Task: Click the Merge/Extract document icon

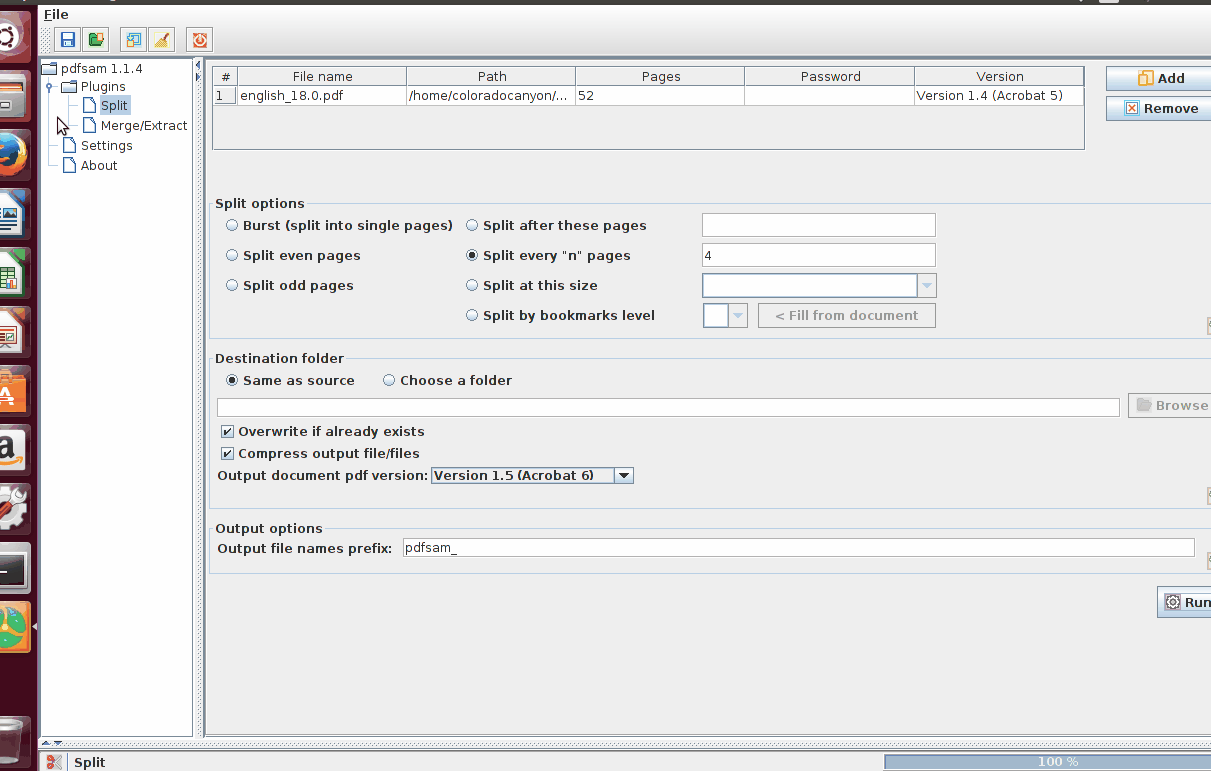Action: coord(90,125)
